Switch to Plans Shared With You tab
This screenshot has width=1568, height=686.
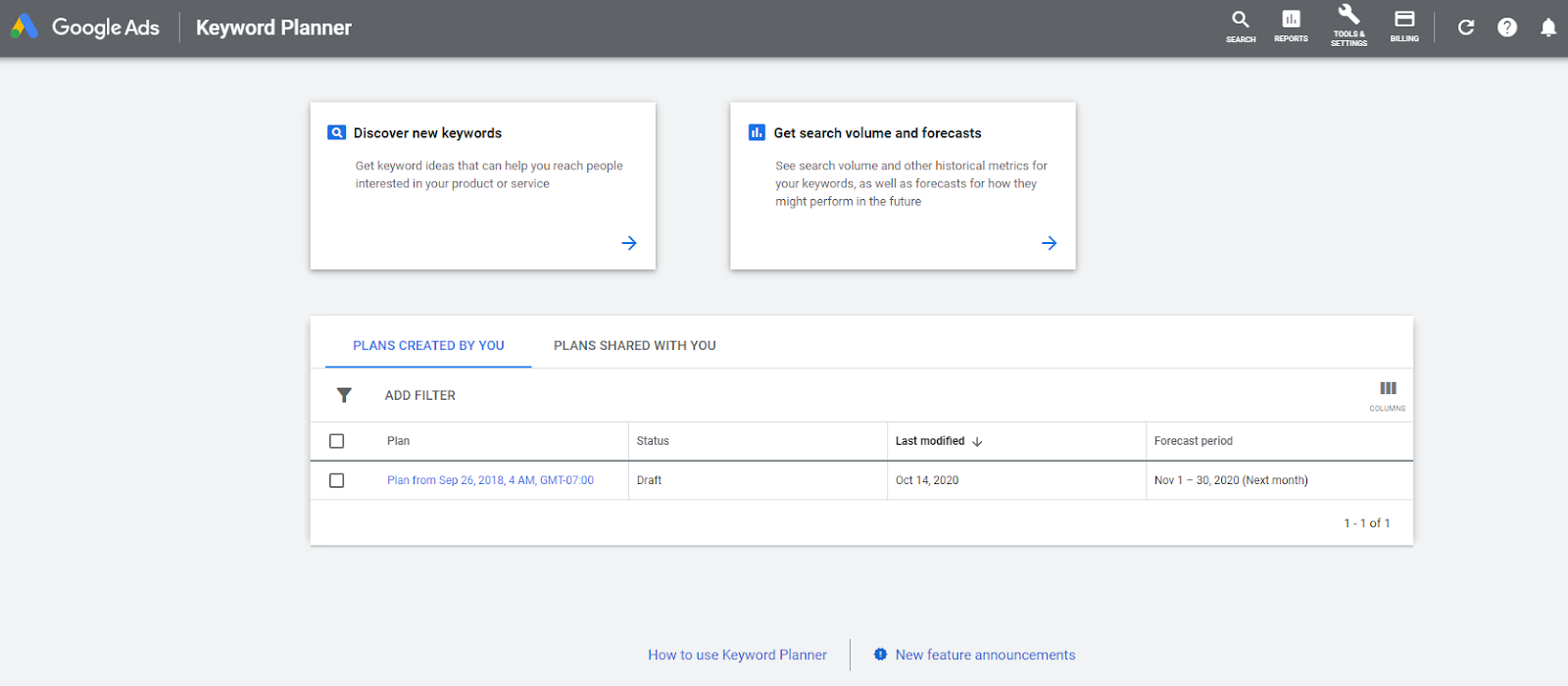tap(634, 345)
